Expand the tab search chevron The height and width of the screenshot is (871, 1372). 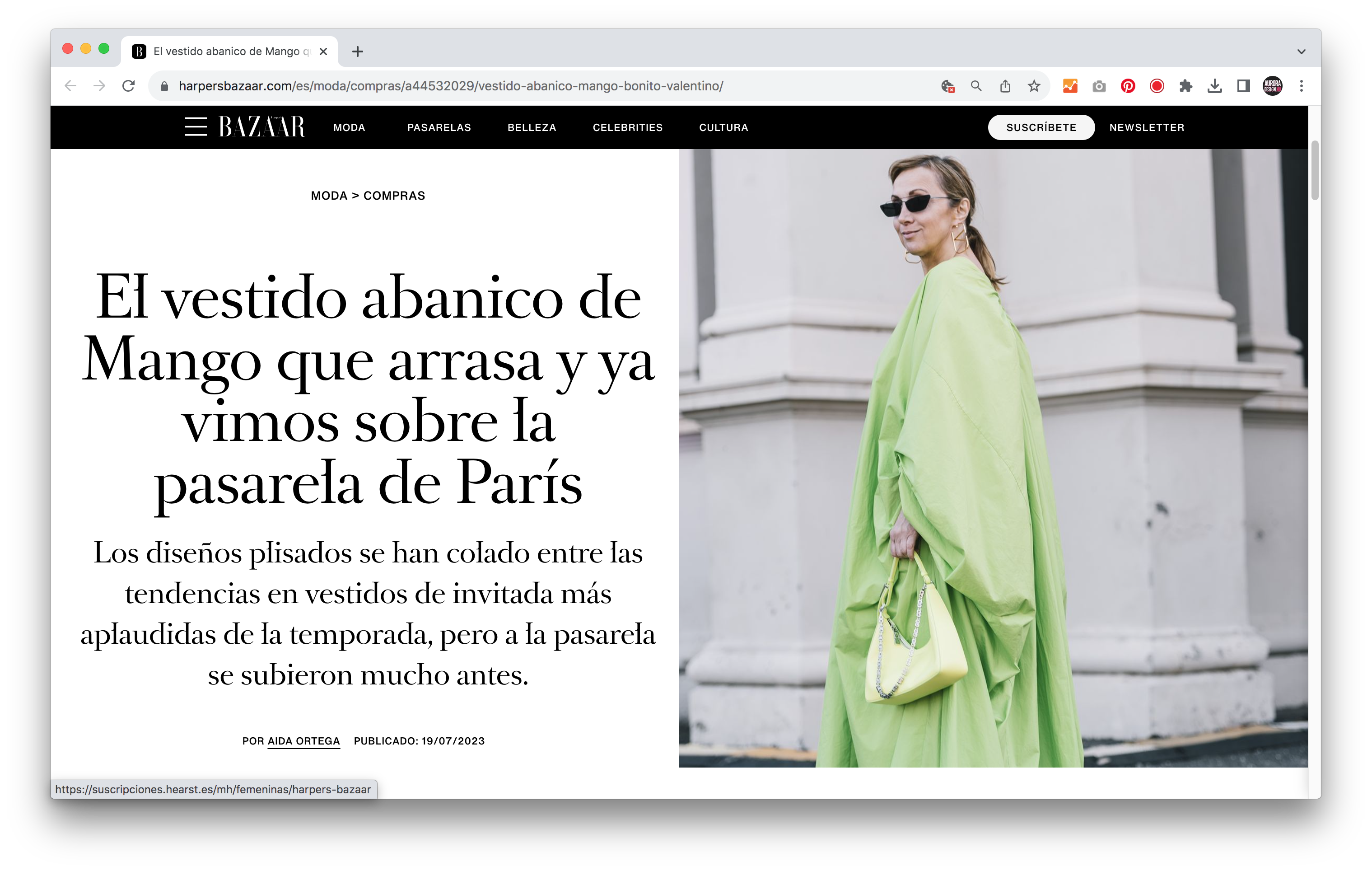click(1302, 52)
